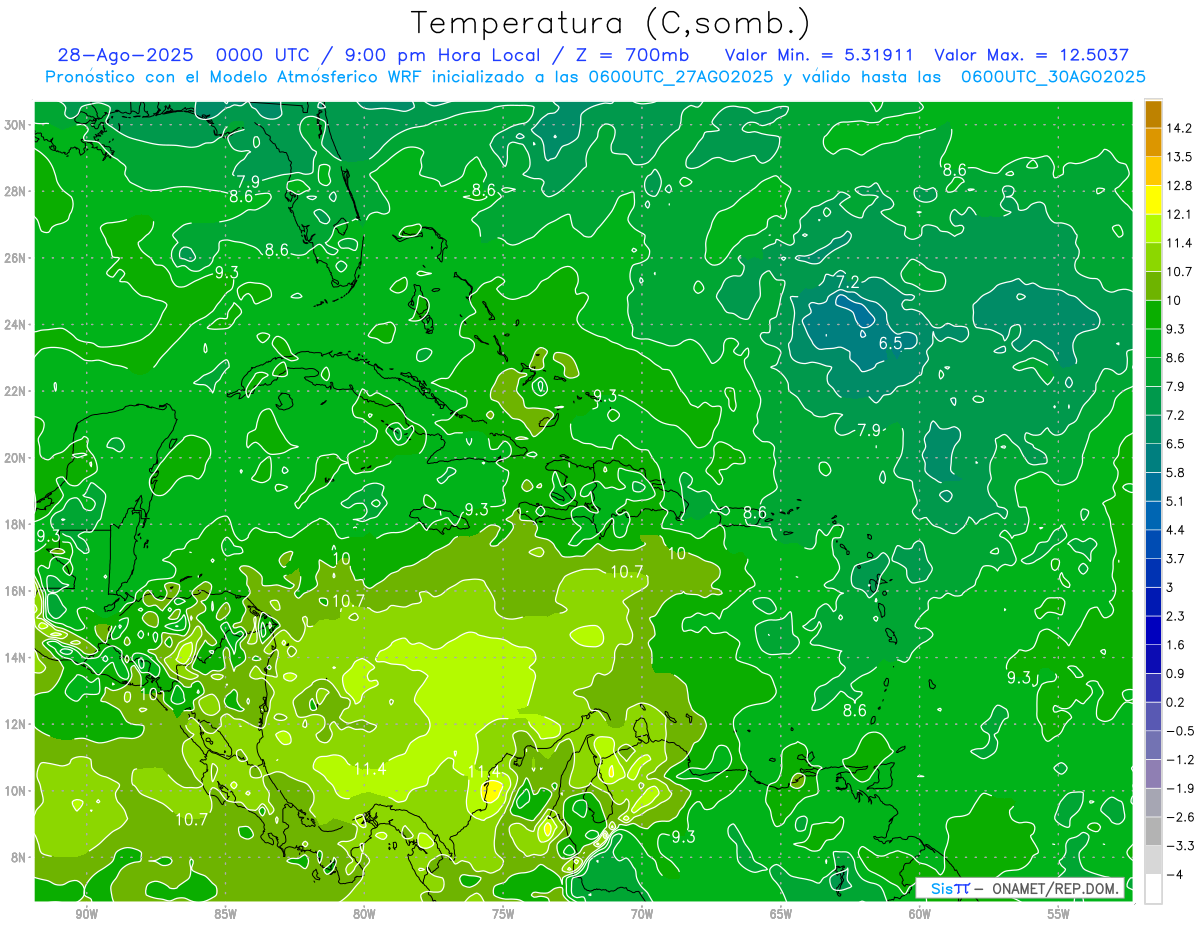Click the longitude axis label '80W'
1200x927 pixels.
(364, 914)
